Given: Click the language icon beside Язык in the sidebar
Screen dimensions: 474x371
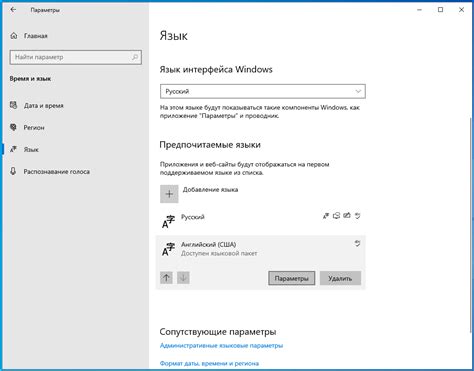Looking at the screenshot, I should tap(13, 149).
